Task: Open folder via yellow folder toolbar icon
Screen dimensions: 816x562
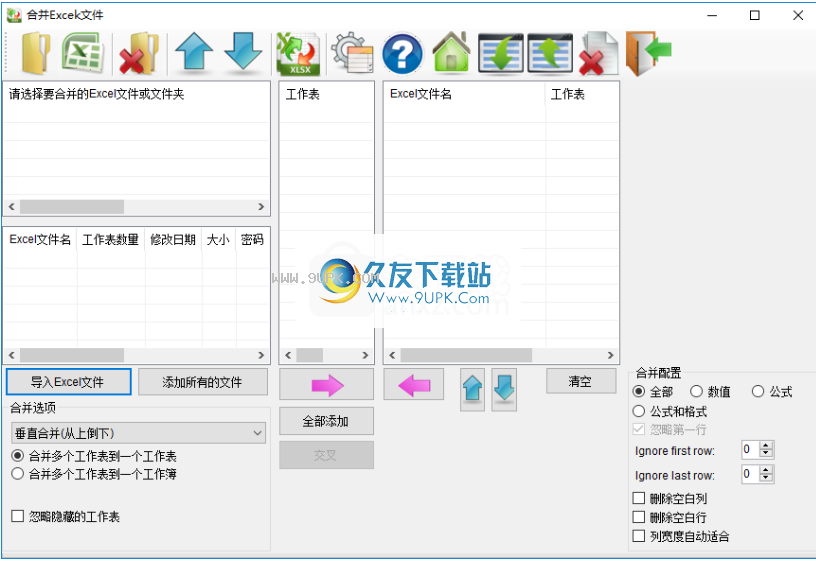Action: click(x=35, y=53)
